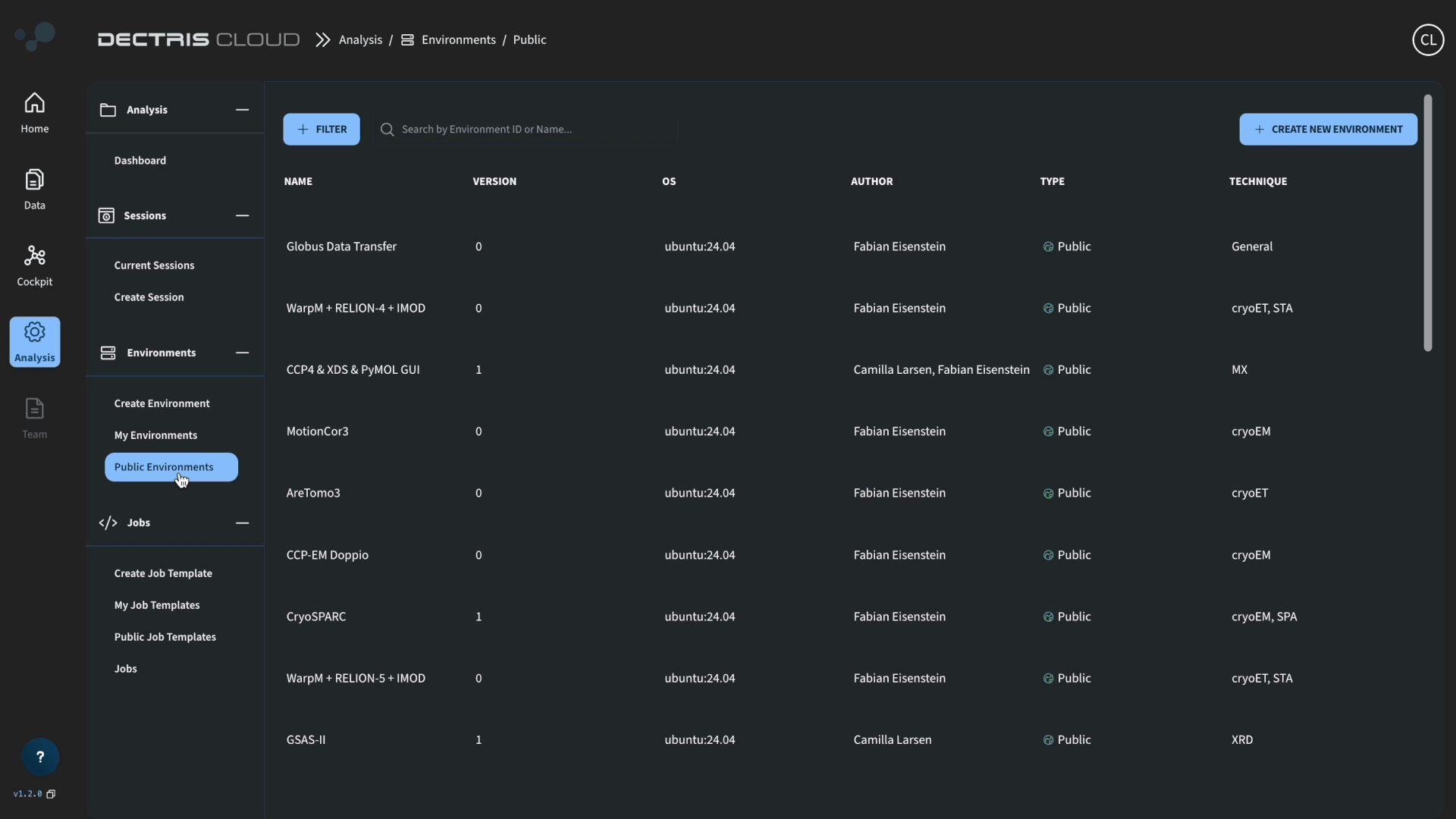
Task: Click the MX technique cell
Action: click(1239, 370)
